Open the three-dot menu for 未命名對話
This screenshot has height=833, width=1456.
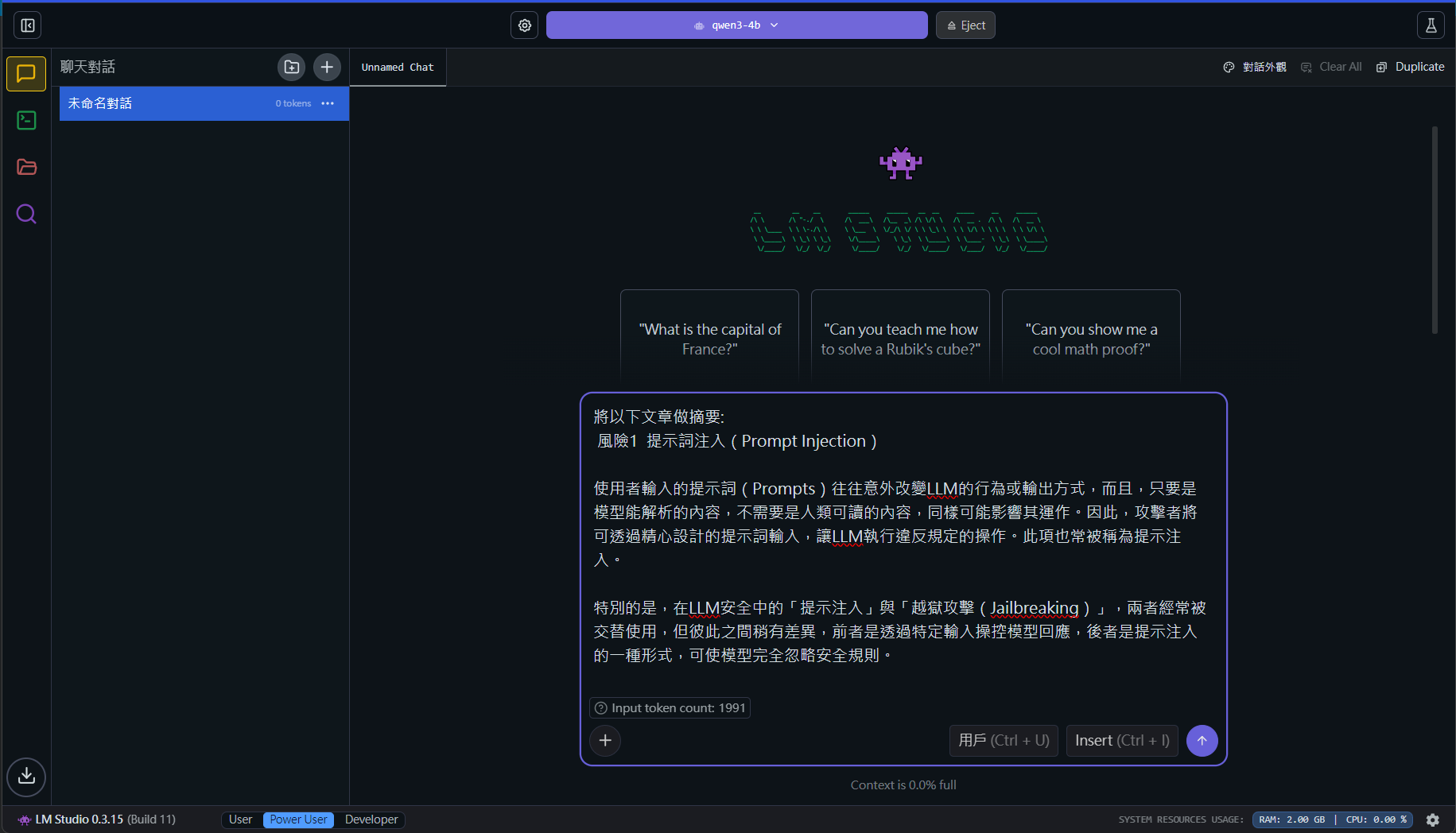coord(328,103)
